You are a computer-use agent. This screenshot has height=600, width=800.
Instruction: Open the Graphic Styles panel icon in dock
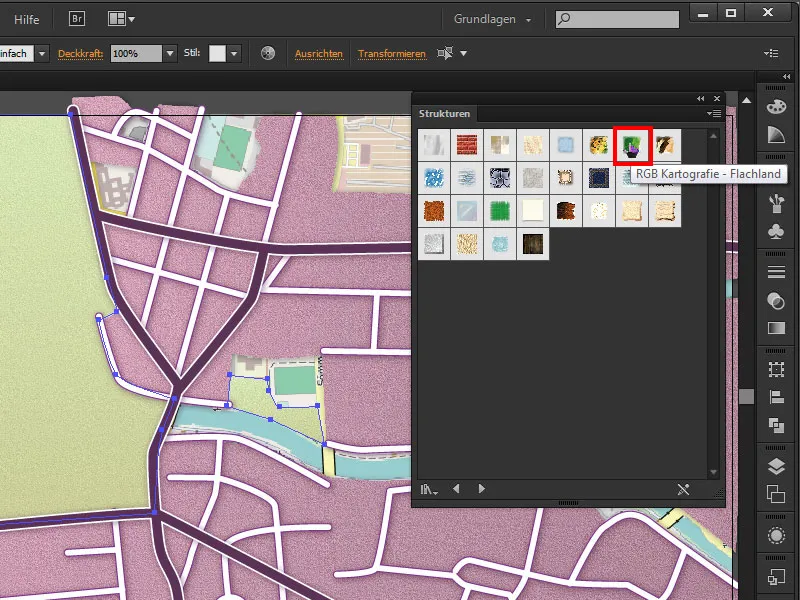[776, 577]
